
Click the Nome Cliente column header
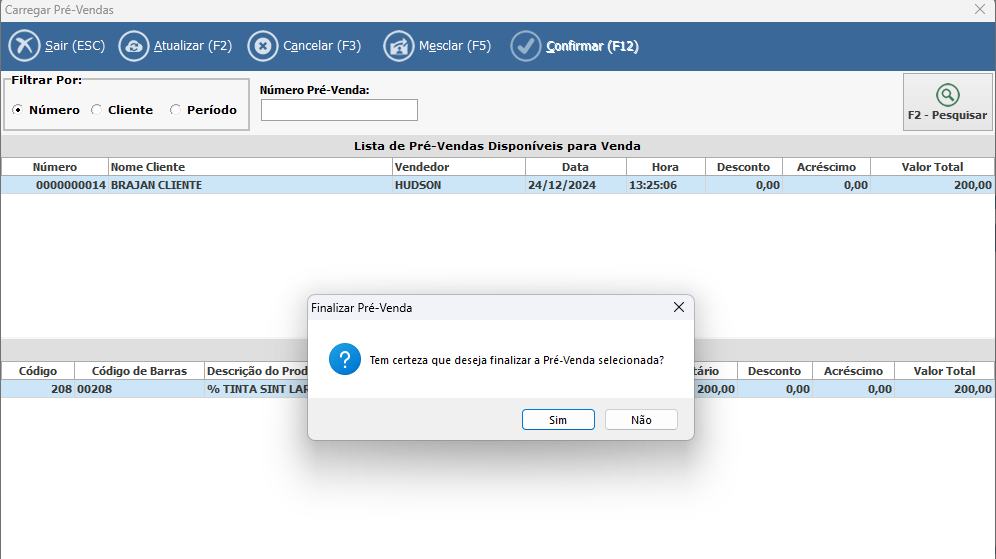[x=250, y=167]
